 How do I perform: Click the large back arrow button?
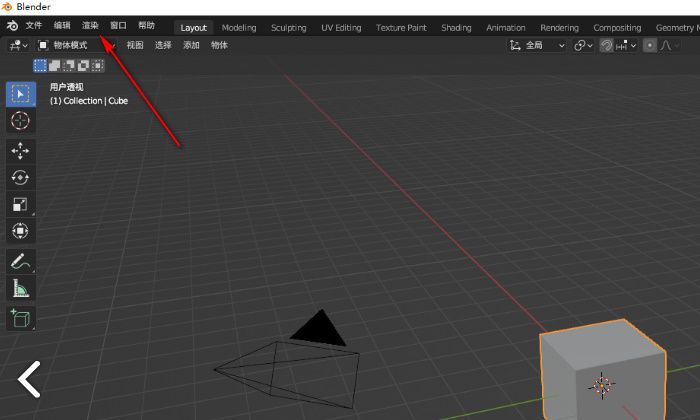(30, 379)
